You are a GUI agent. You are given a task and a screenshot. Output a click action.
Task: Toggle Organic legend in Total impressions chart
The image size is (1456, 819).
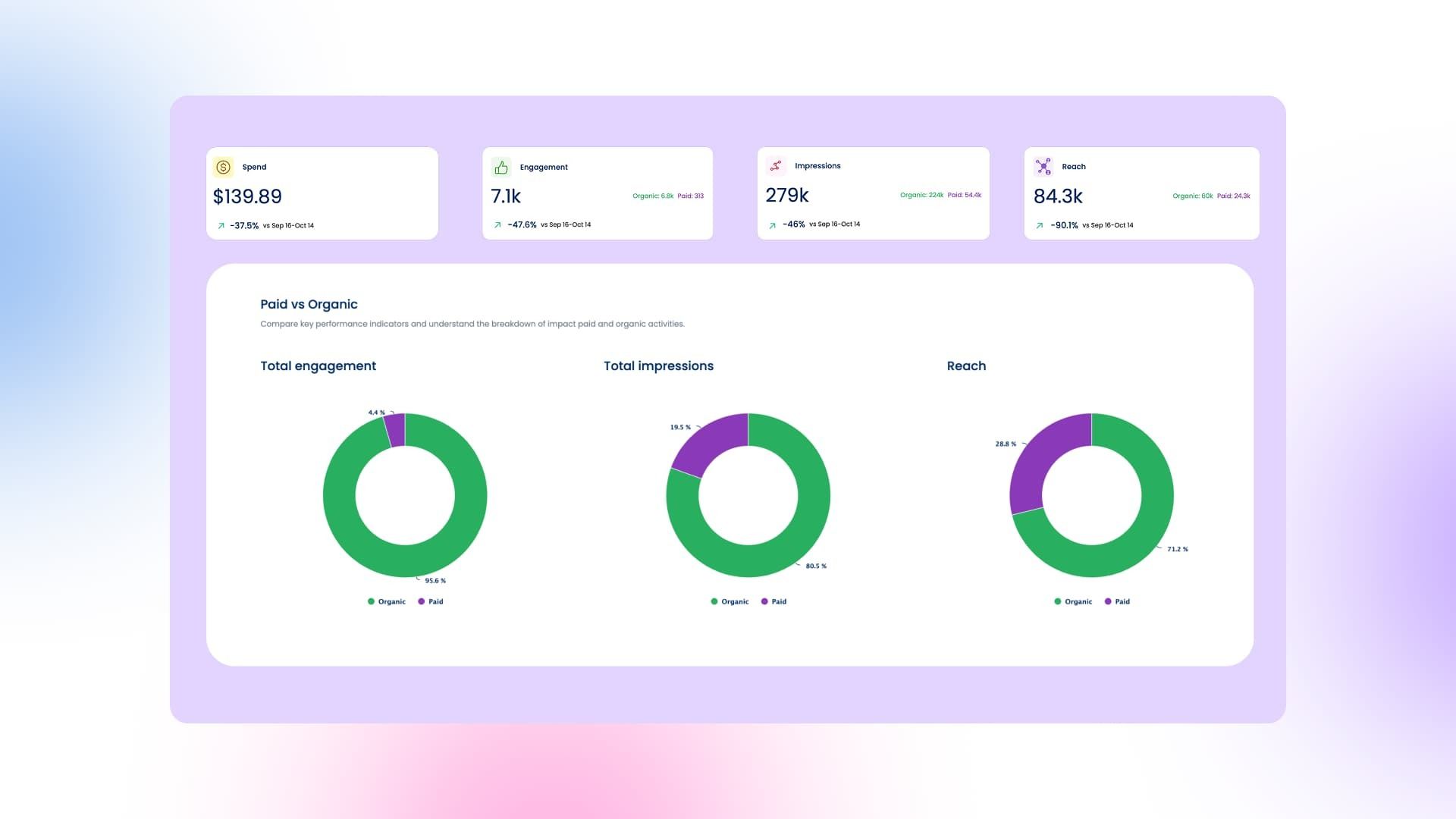pos(730,601)
